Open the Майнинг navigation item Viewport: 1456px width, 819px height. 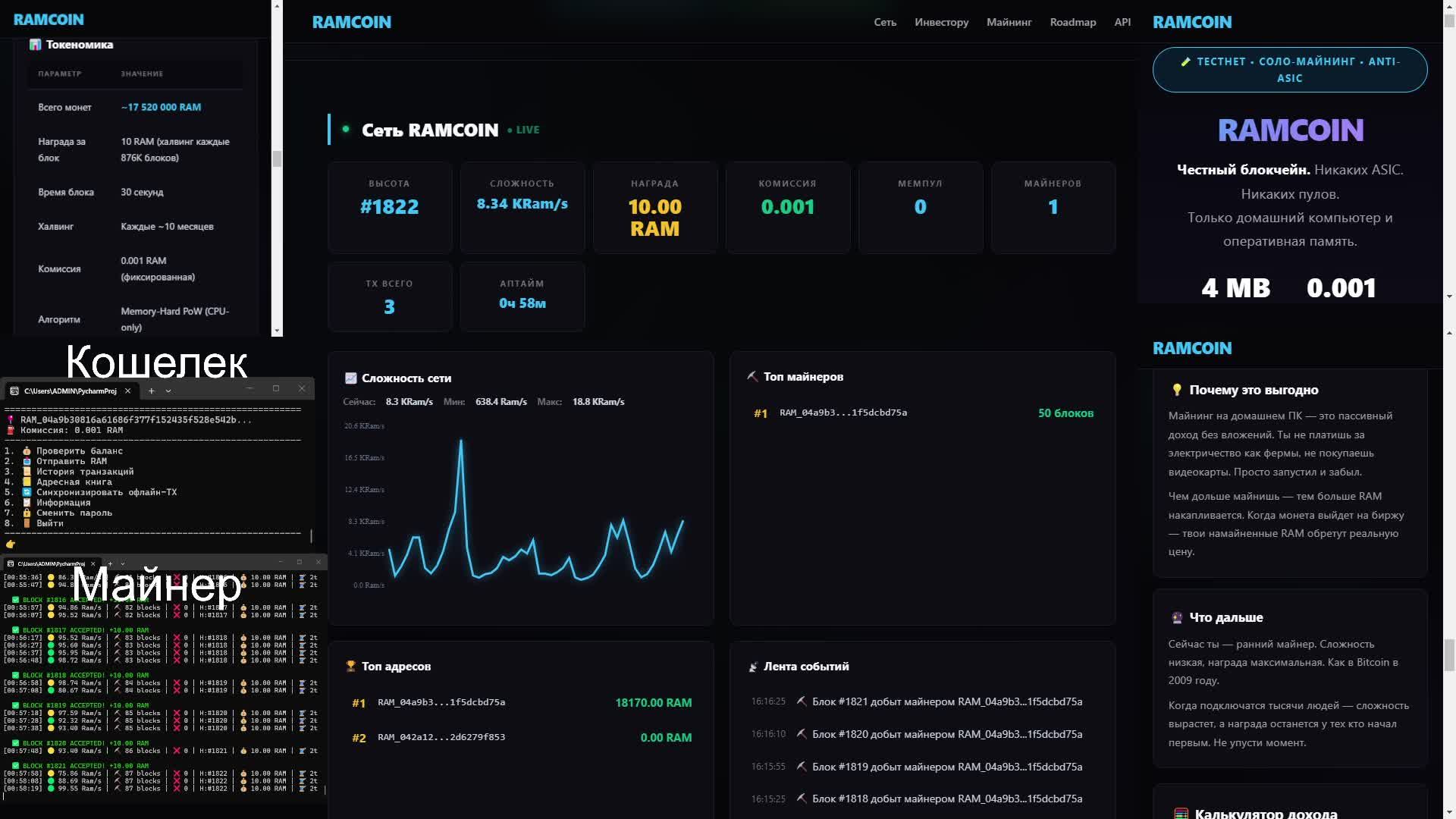tap(1009, 22)
